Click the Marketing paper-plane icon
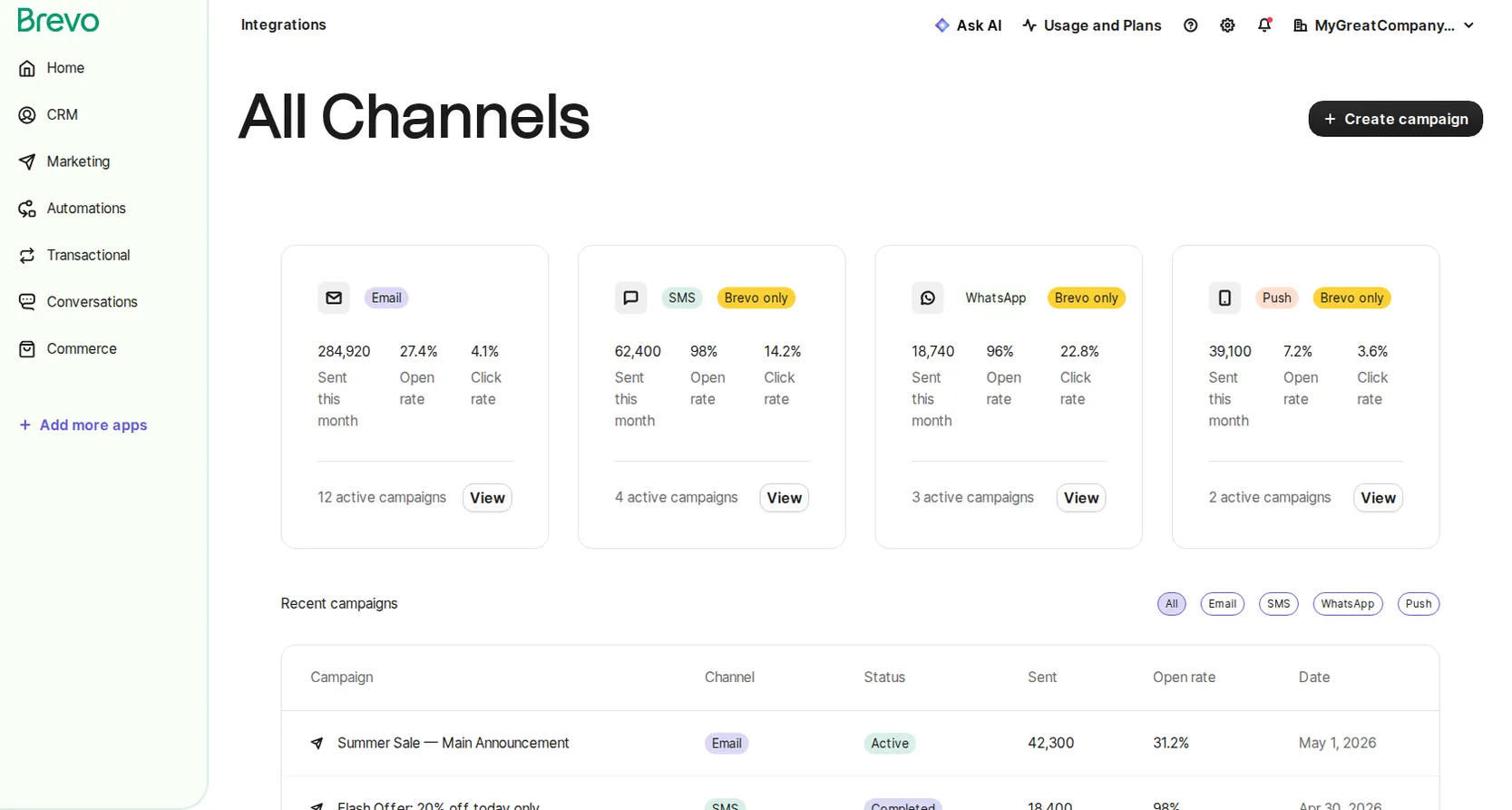This screenshot has height=810, width=1512. (27, 161)
